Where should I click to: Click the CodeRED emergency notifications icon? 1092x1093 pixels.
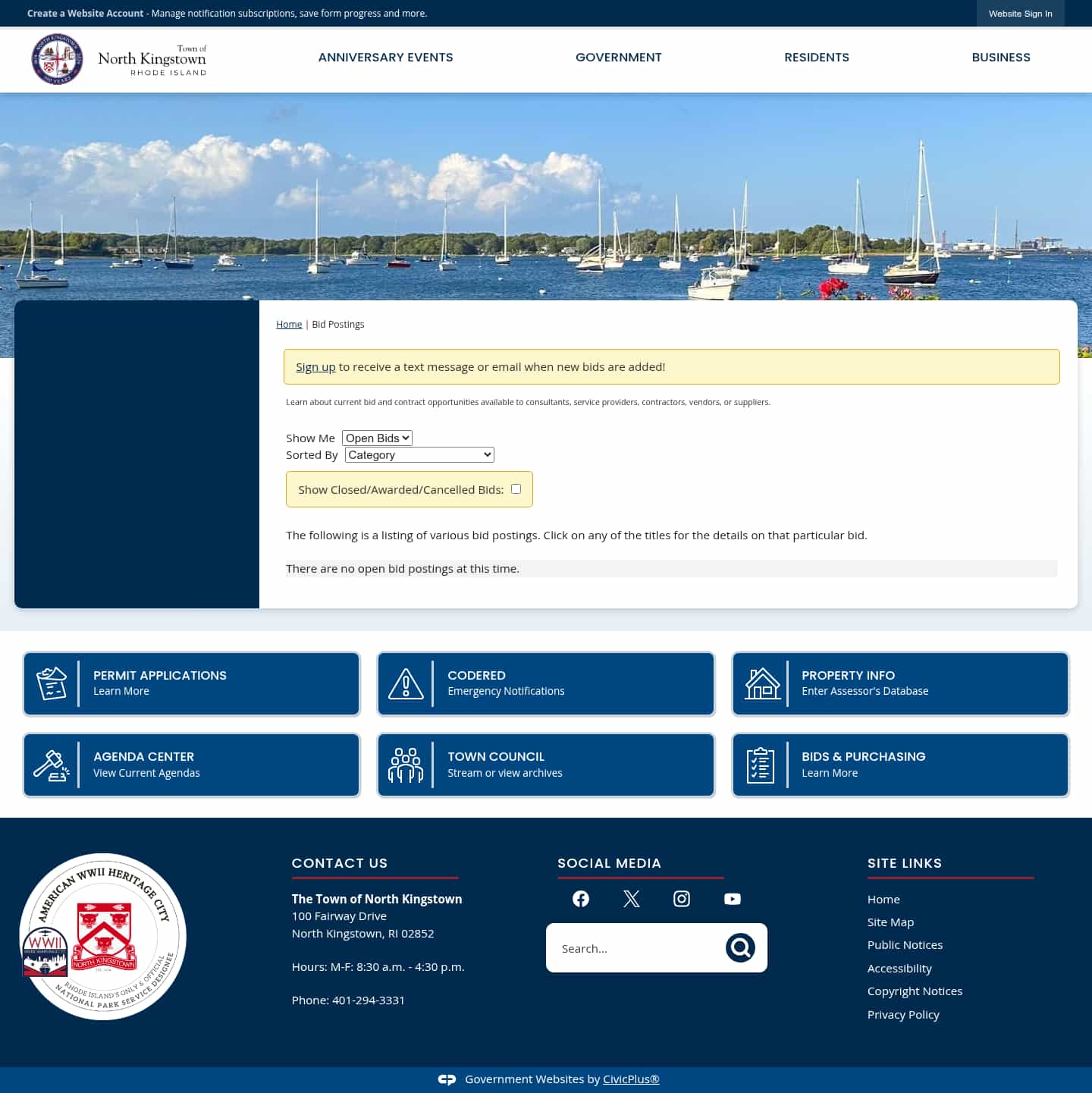click(x=406, y=683)
